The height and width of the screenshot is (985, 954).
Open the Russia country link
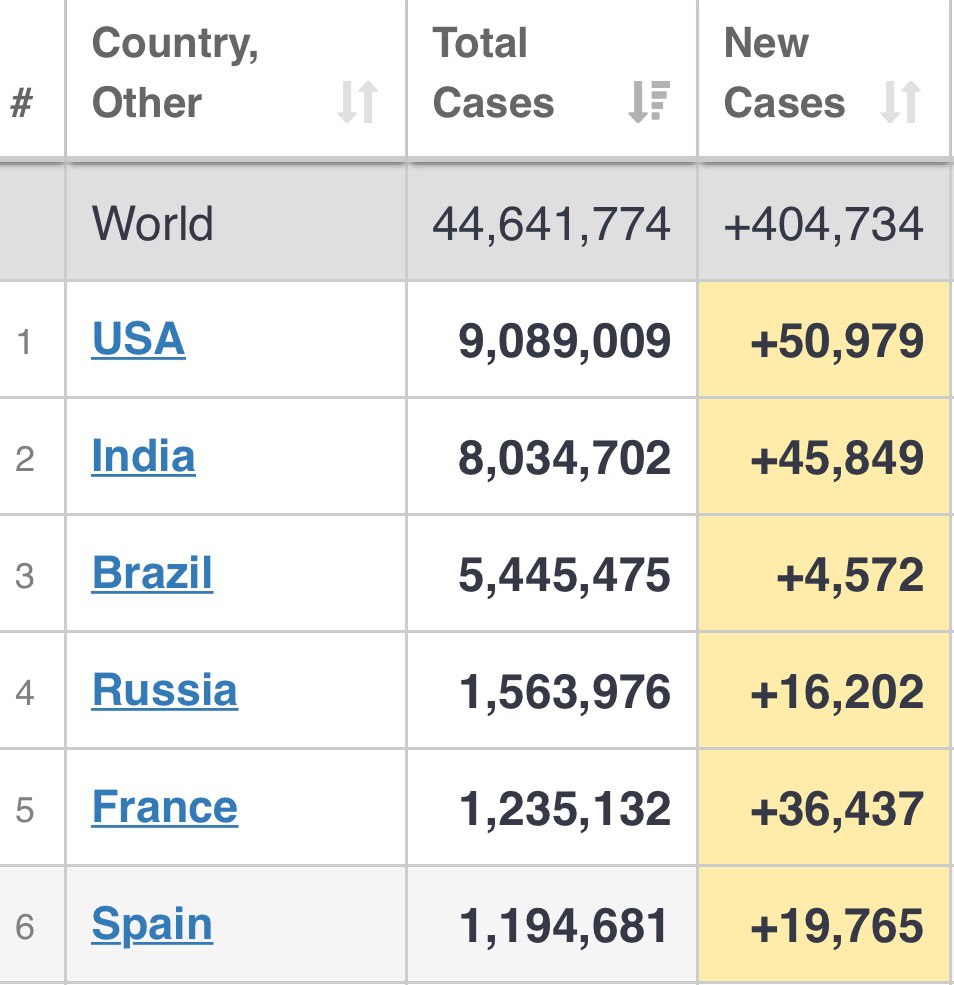click(165, 689)
